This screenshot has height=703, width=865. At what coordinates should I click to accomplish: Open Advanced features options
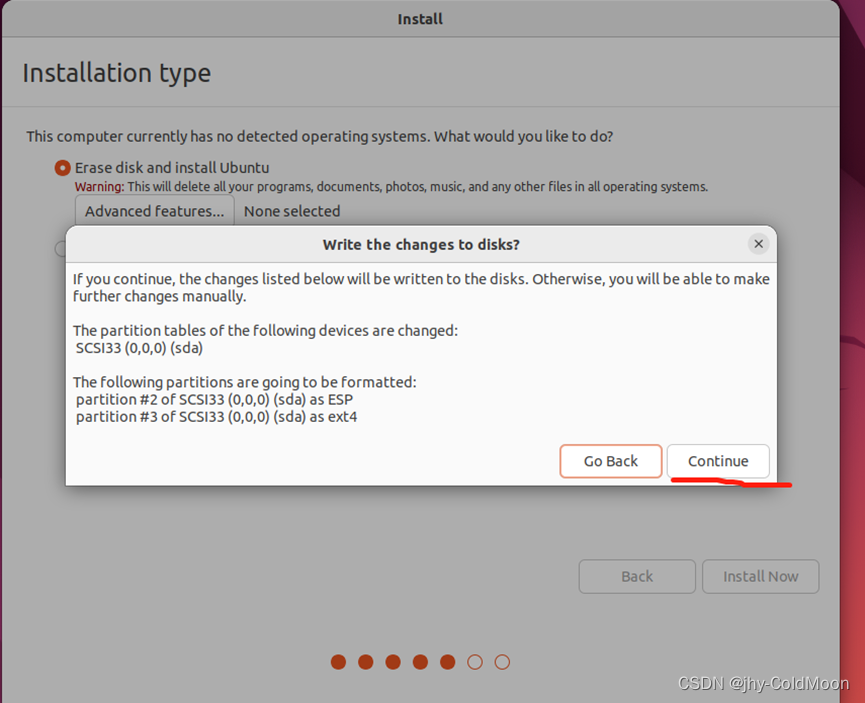pyautogui.click(x=154, y=211)
